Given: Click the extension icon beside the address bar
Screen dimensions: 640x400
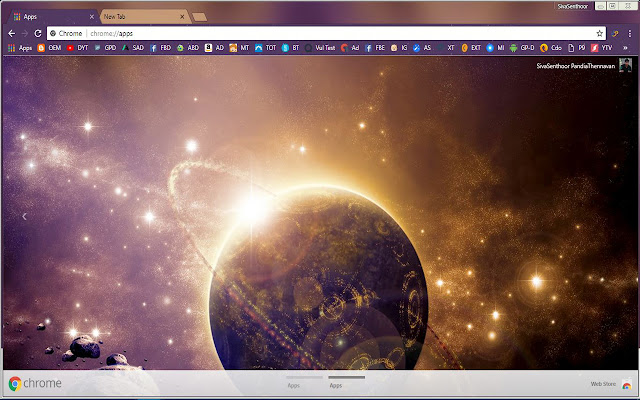Looking at the screenshot, I should [615, 33].
